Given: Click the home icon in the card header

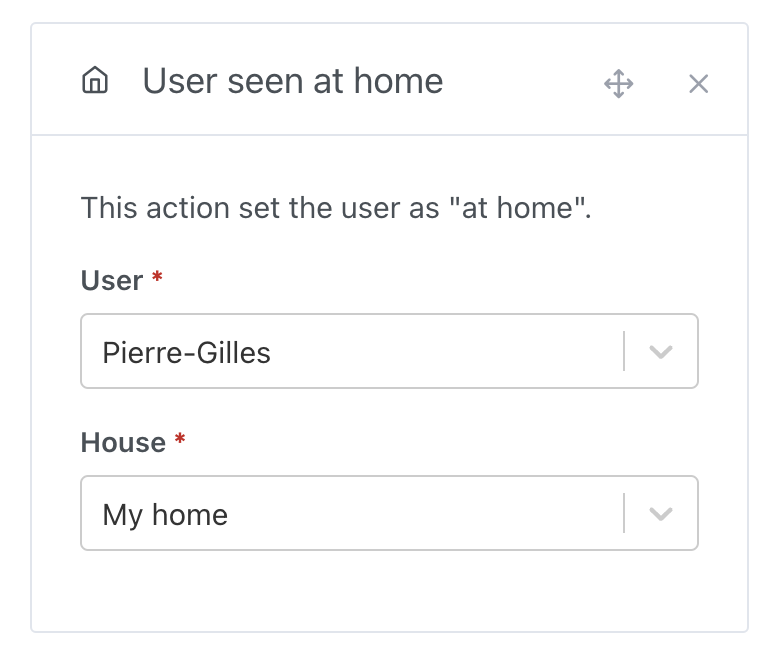Looking at the screenshot, I should [x=95, y=81].
